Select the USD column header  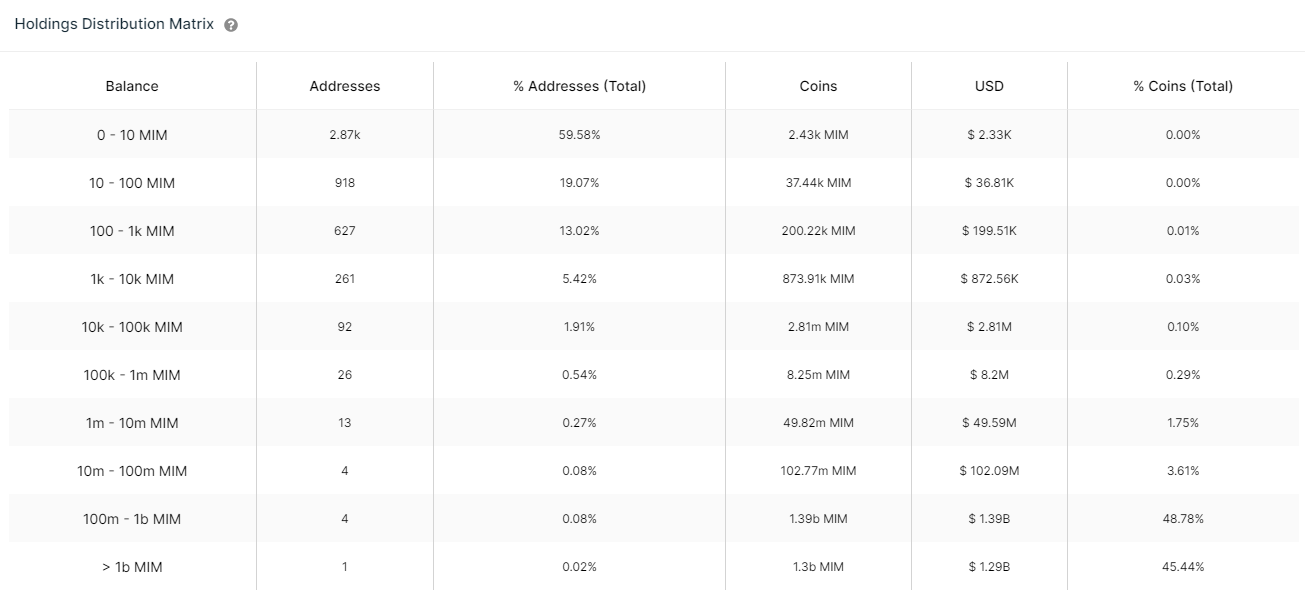pos(989,86)
